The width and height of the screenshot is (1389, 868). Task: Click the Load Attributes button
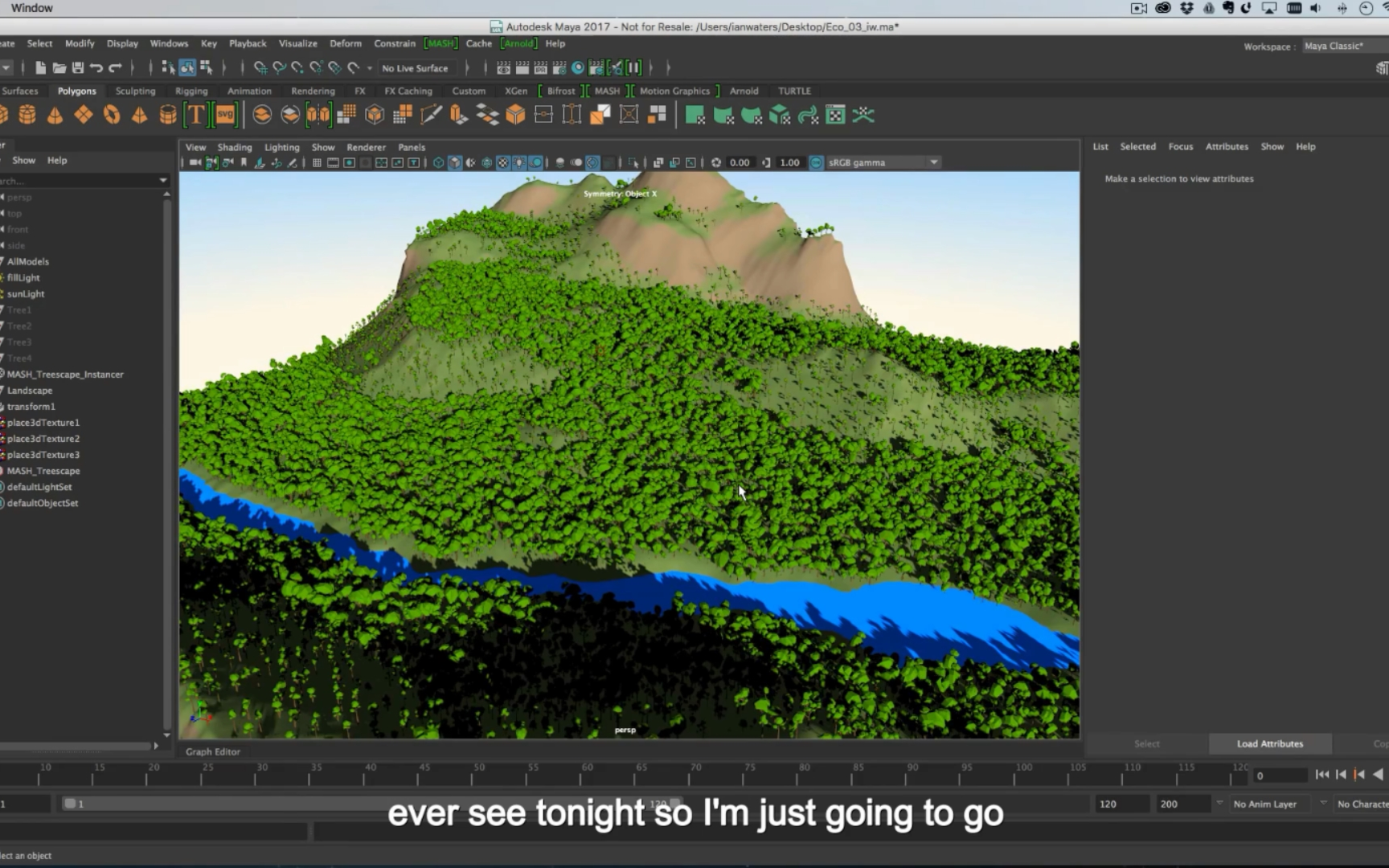coord(1270,743)
